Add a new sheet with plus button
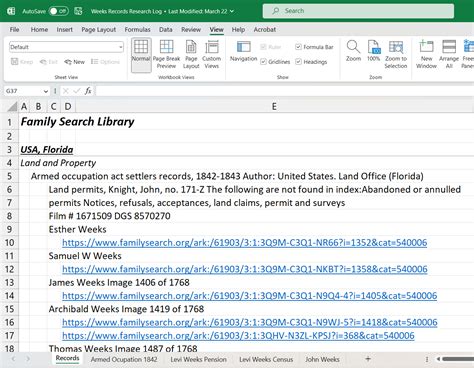Viewport: 474px width, 368px height. pyautogui.click(x=368, y=359)
